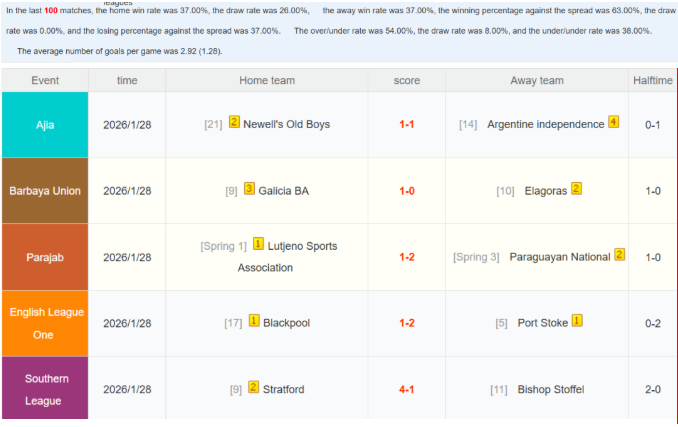Click the 4-1 Stratford match score
Image resolution: width=678 pixels, height=427 pixels.
[x=407, y=389]
